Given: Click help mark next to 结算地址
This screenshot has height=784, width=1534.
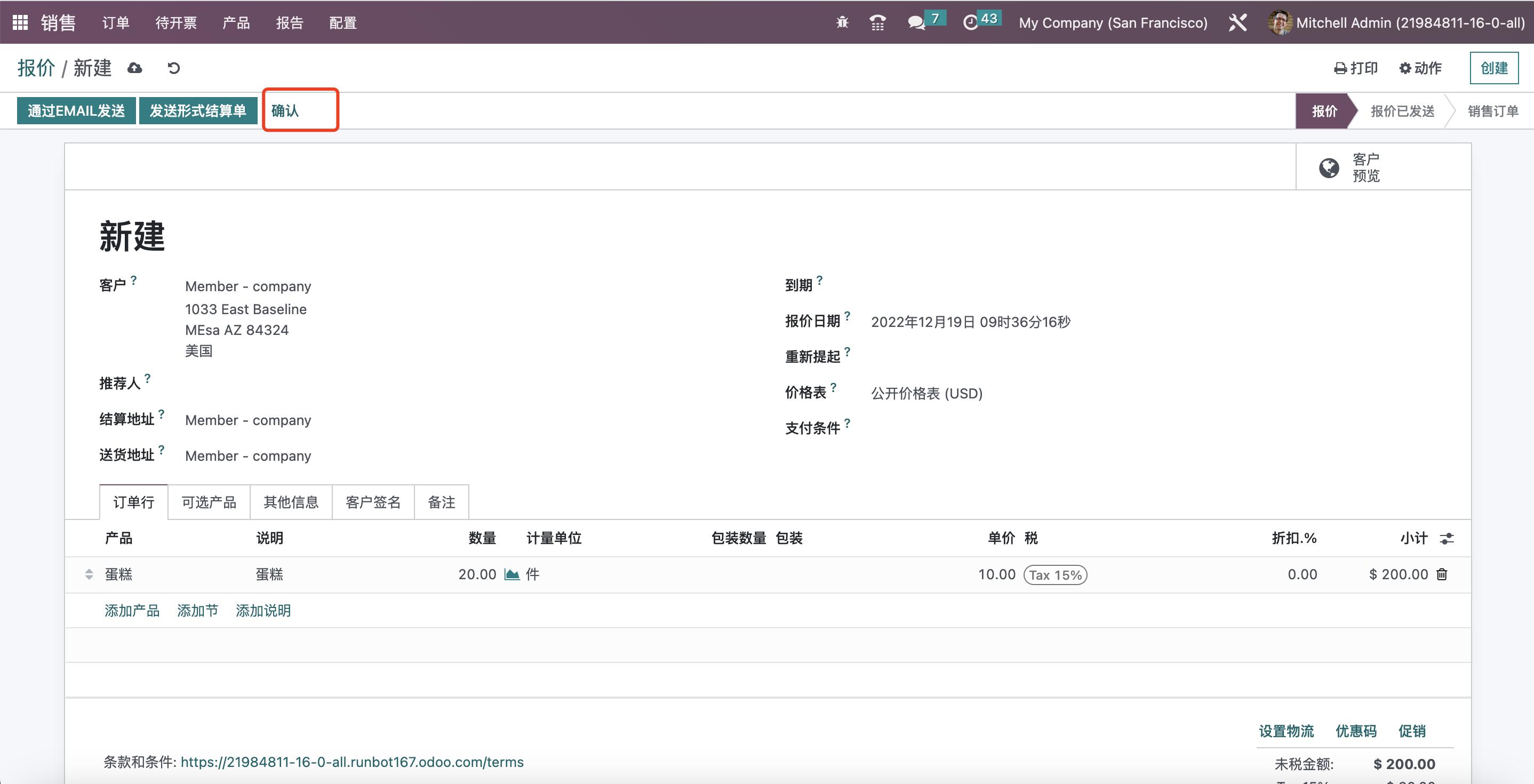Looking at the screenshot, I should 162,414.
